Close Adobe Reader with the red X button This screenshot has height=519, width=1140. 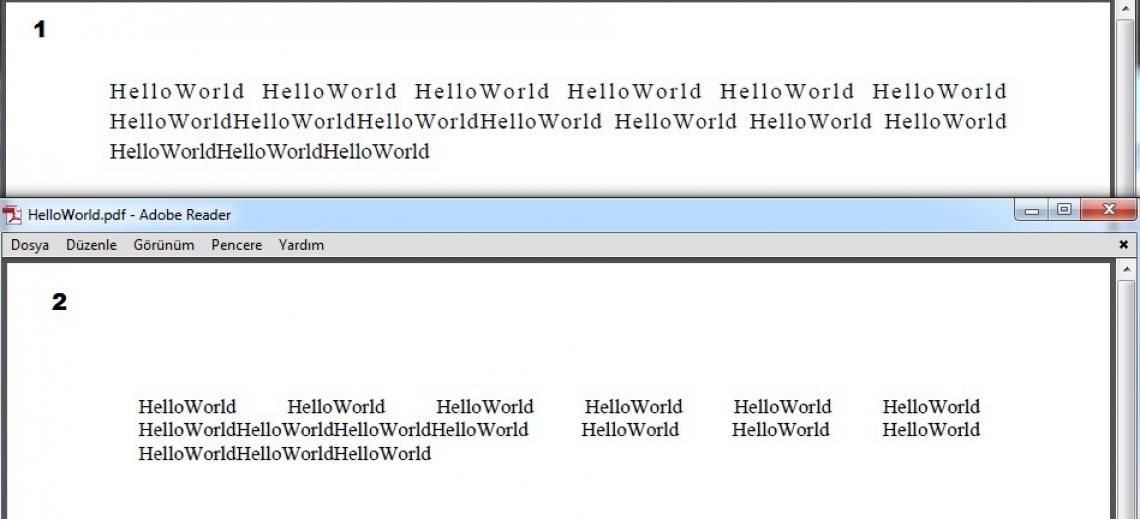(1108, 211)
